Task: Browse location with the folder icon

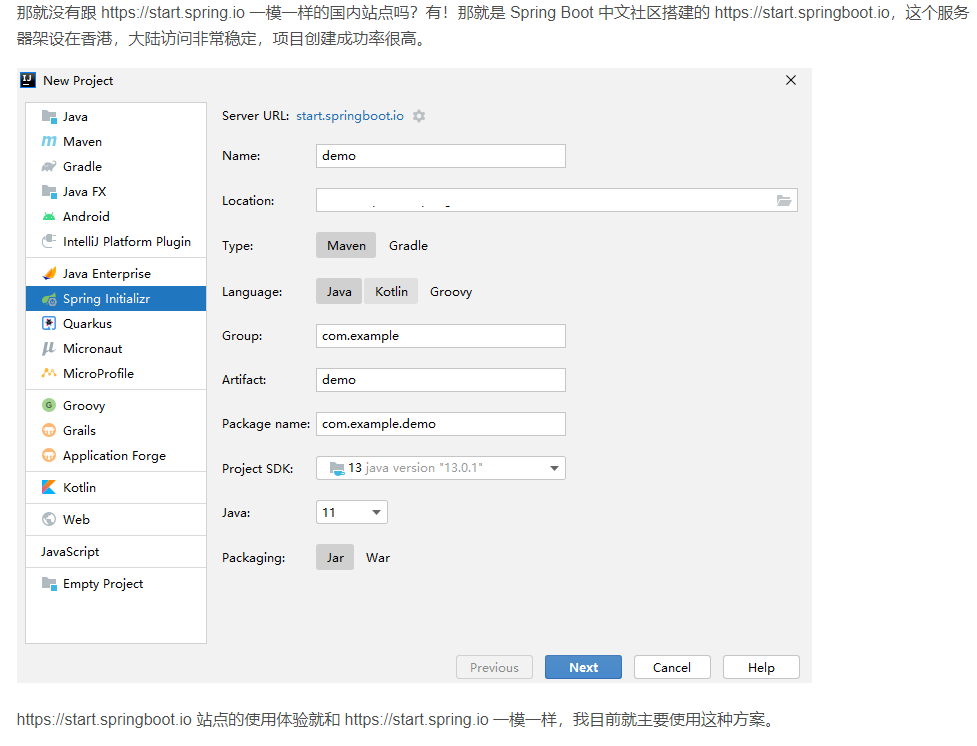Action: (784, 200)
